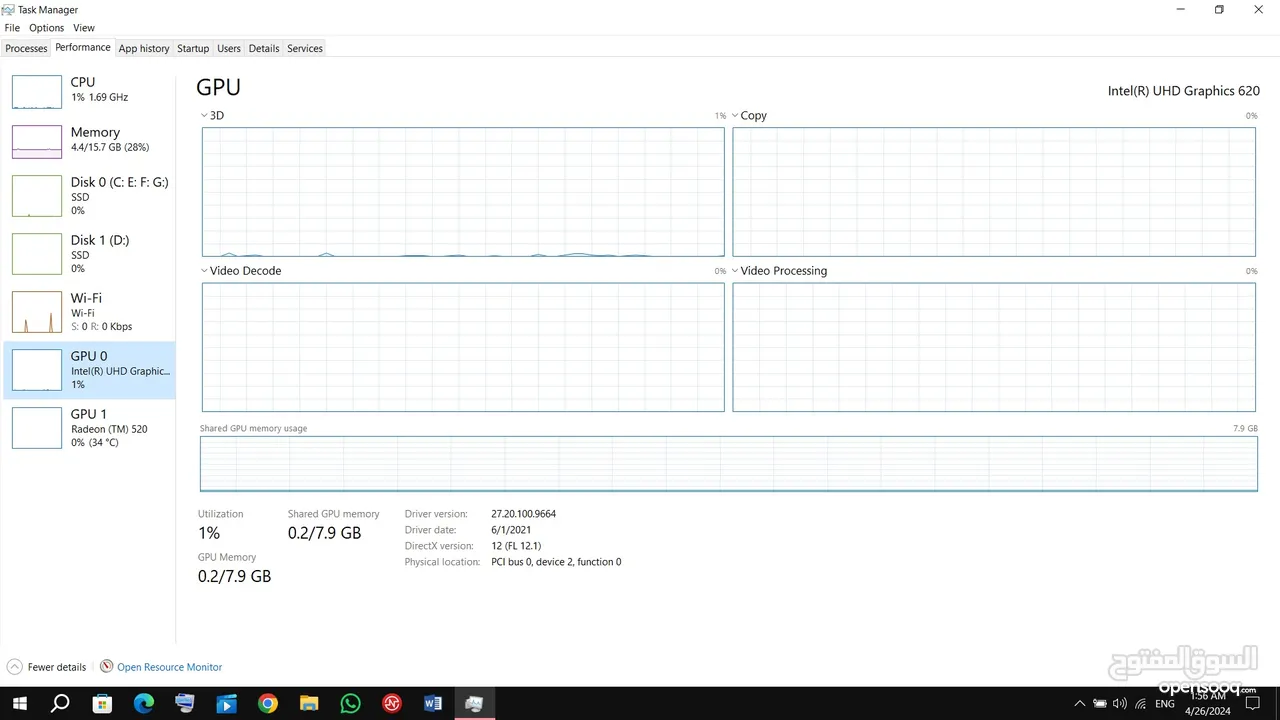Open the Users tab
1280x720 pixels.
coord(229,48)
